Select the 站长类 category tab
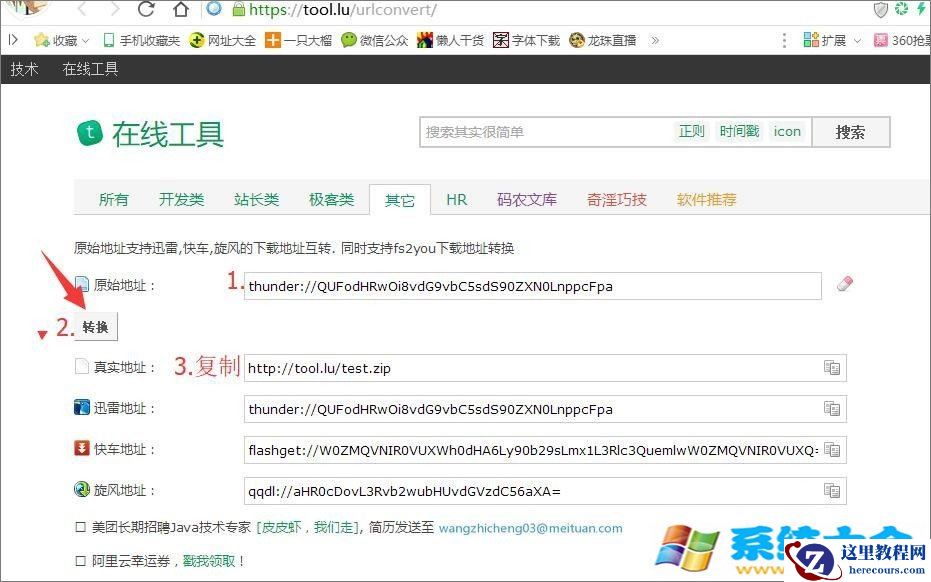The width and height of the screenshot is (931, 582). point(256,199)
